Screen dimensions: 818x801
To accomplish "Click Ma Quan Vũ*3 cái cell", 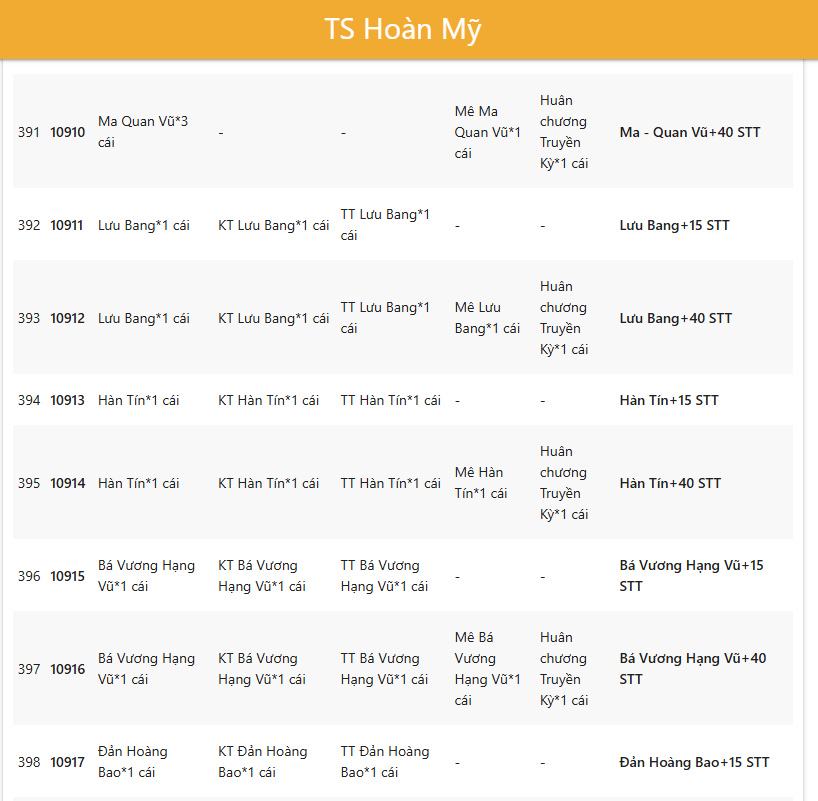I will coord(143,132).
